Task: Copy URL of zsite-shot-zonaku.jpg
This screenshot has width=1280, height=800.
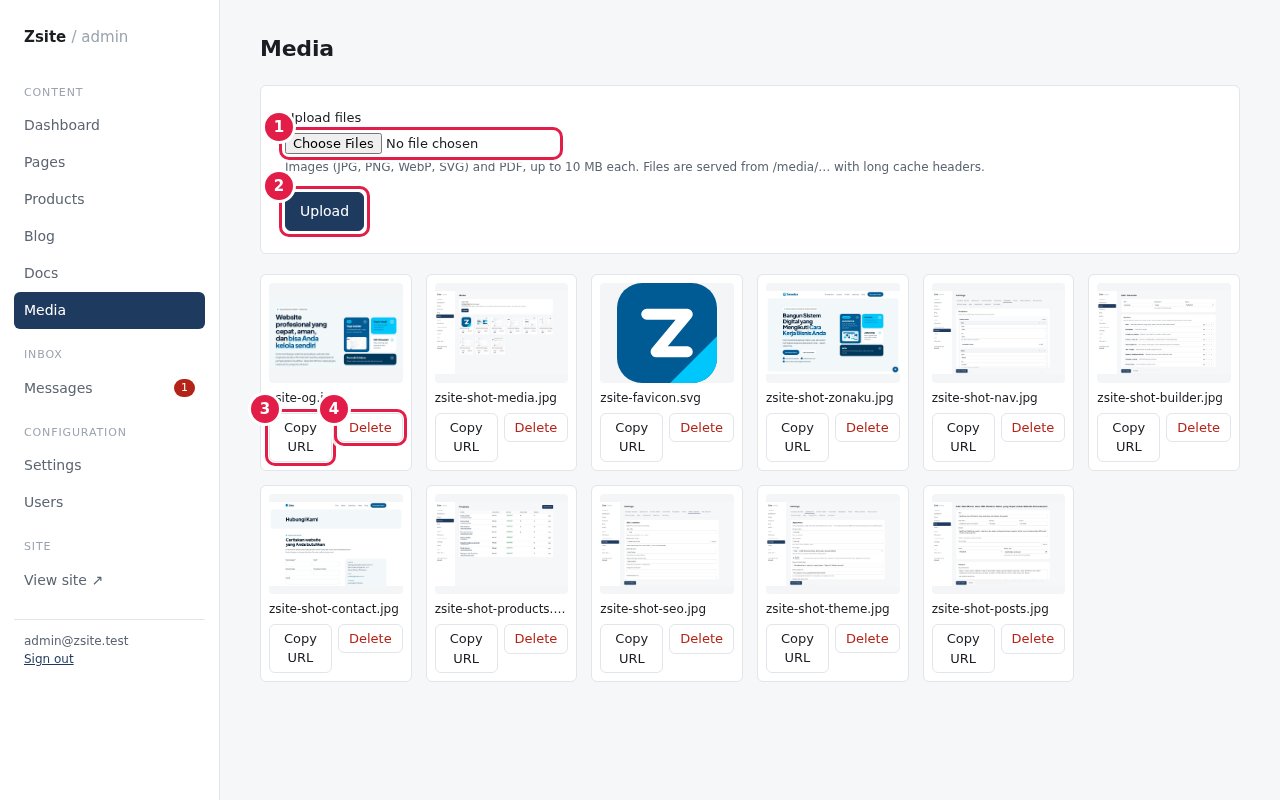Action: click(x=797, y=437)
